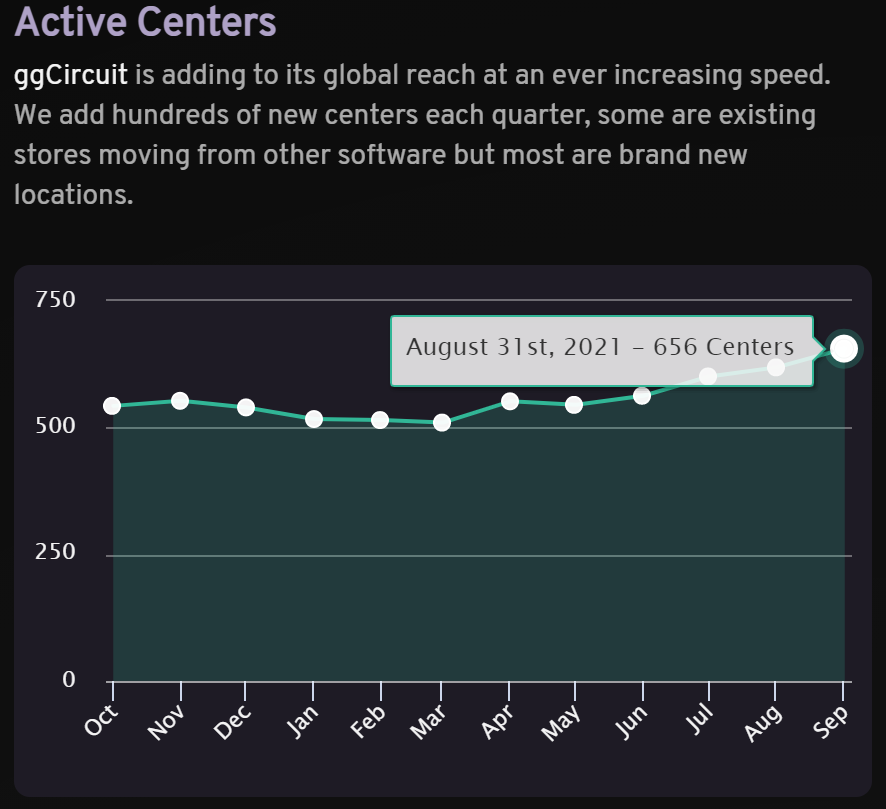886x809 pixels.
Task: Select the Oct data point marker
Action: pos(112,406)
